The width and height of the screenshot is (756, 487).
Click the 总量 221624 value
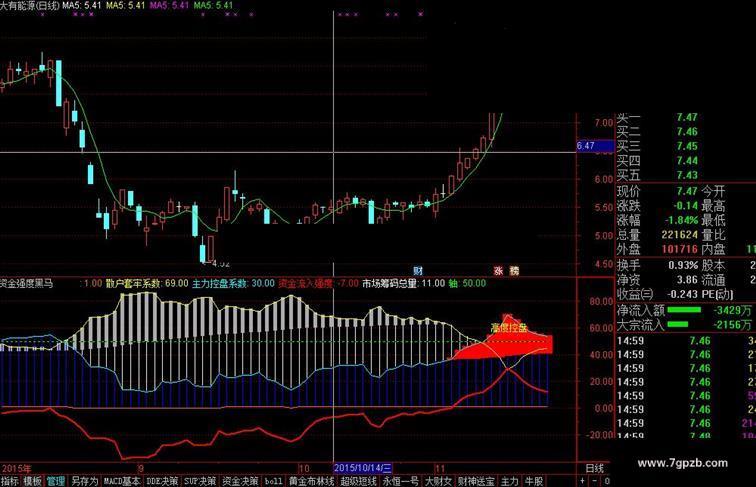[x=679, y=235]
